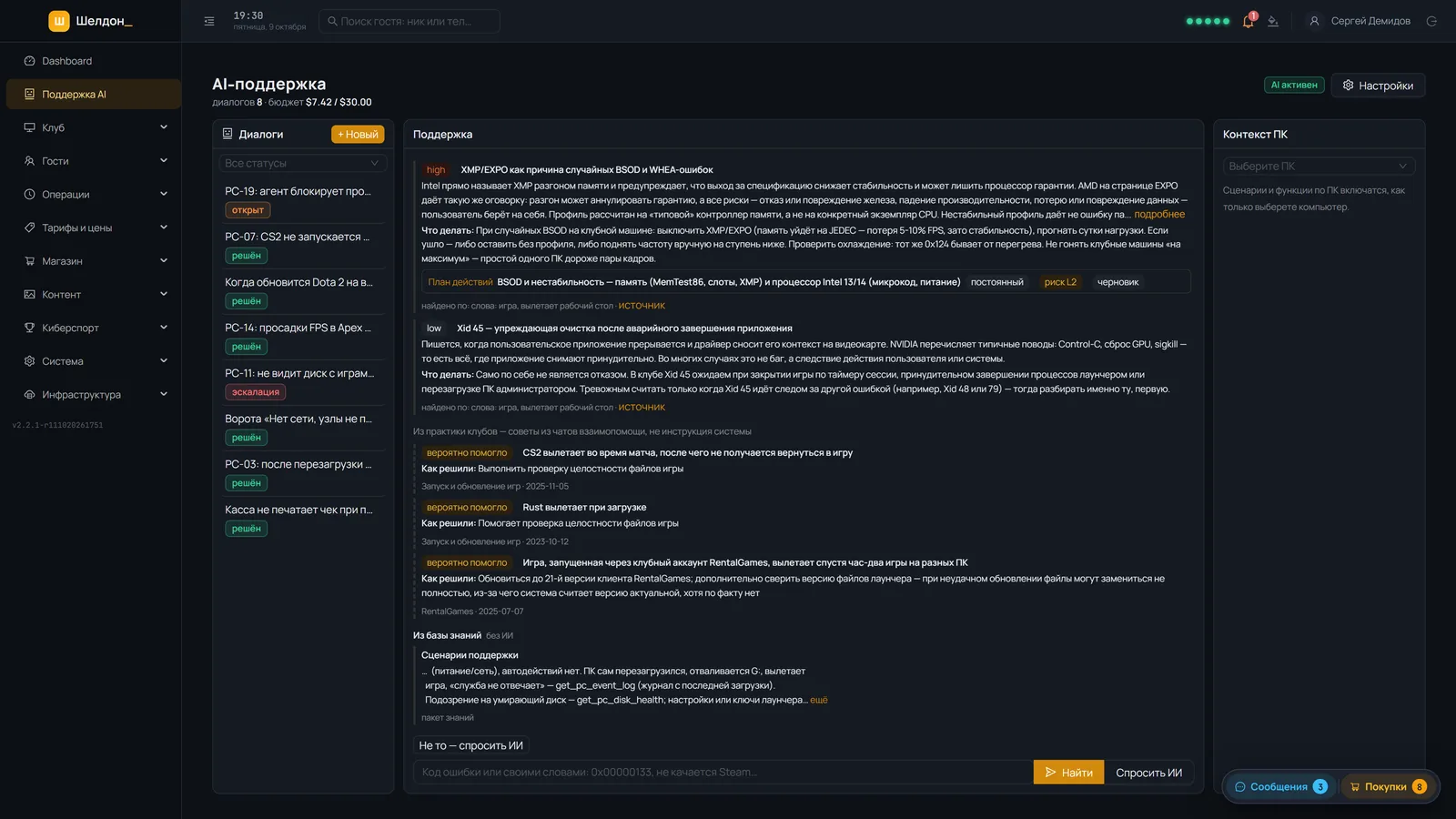Expand the Магазин menu chevron
Image resolution: width=1456 pixels, height=819 pixels.
click(x=164, y=261)
